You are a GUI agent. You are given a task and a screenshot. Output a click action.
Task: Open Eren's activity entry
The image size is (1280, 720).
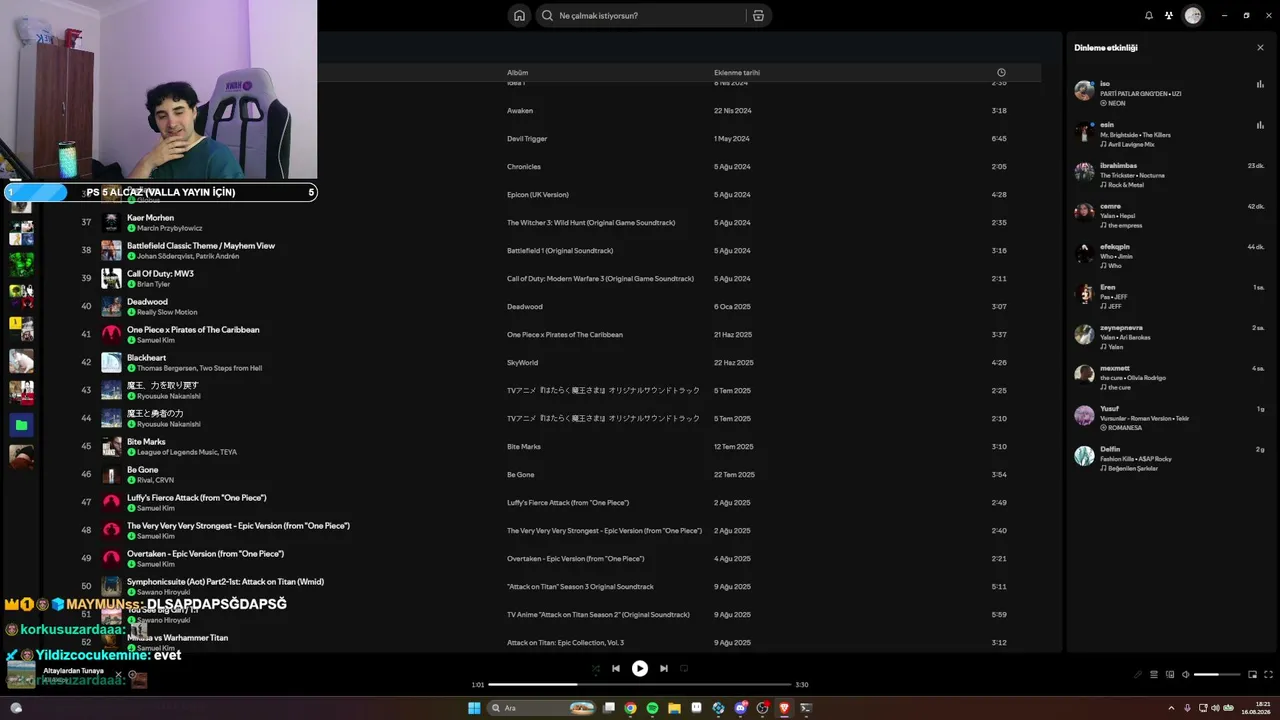[1169, 297]
